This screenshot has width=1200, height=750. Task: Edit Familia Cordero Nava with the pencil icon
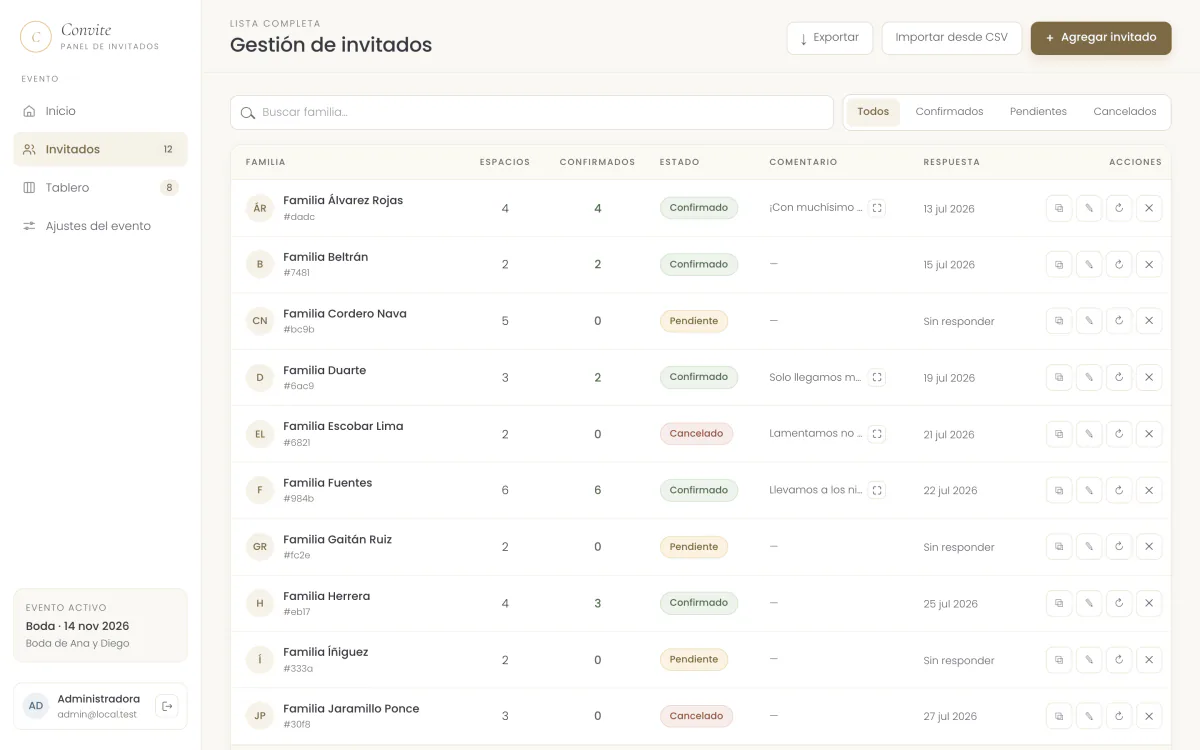tap(1089, 321)
